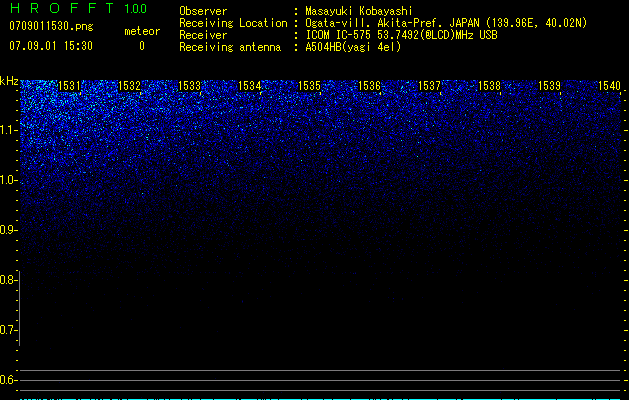Select the A504HB(yagi 4el) antenna text
Screen dimensions: 629x400
353,47
